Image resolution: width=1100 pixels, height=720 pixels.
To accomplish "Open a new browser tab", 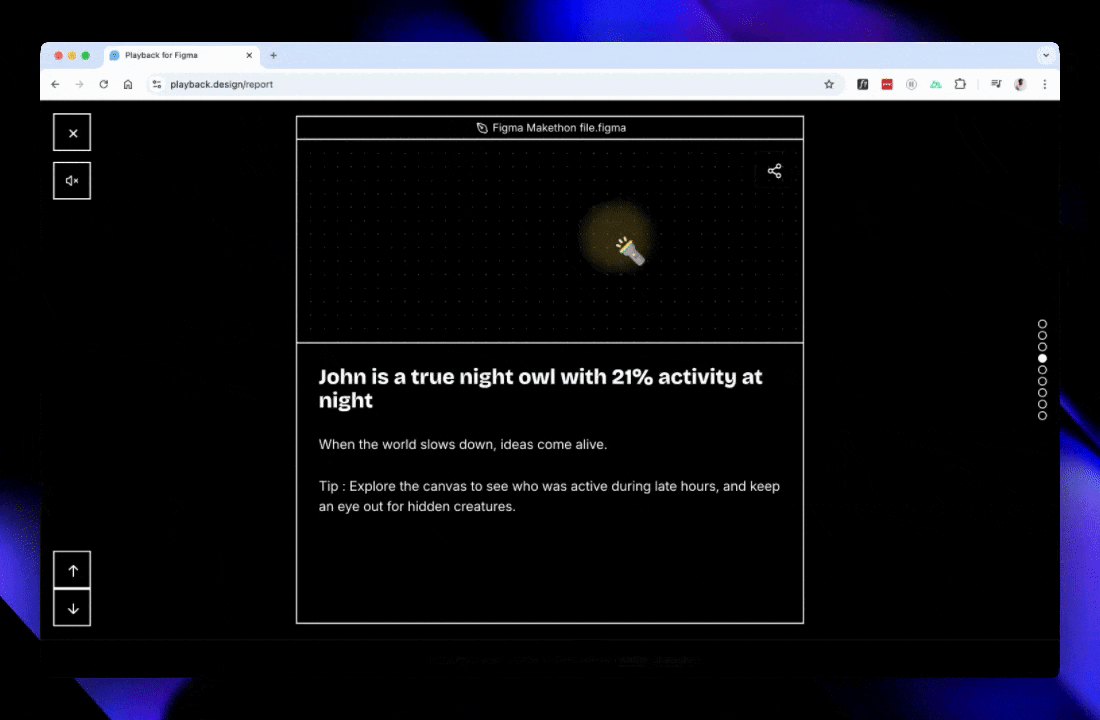I will 273,55.
